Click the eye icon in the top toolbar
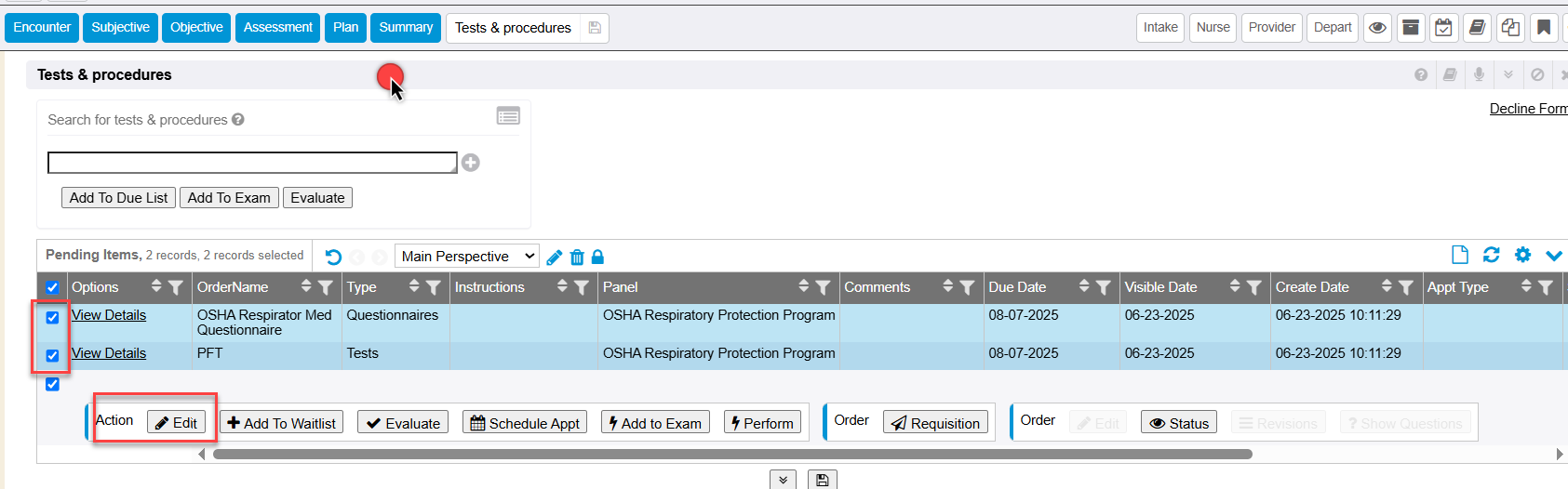This screenshot has height=489, width=1568. coord(1377,28)
